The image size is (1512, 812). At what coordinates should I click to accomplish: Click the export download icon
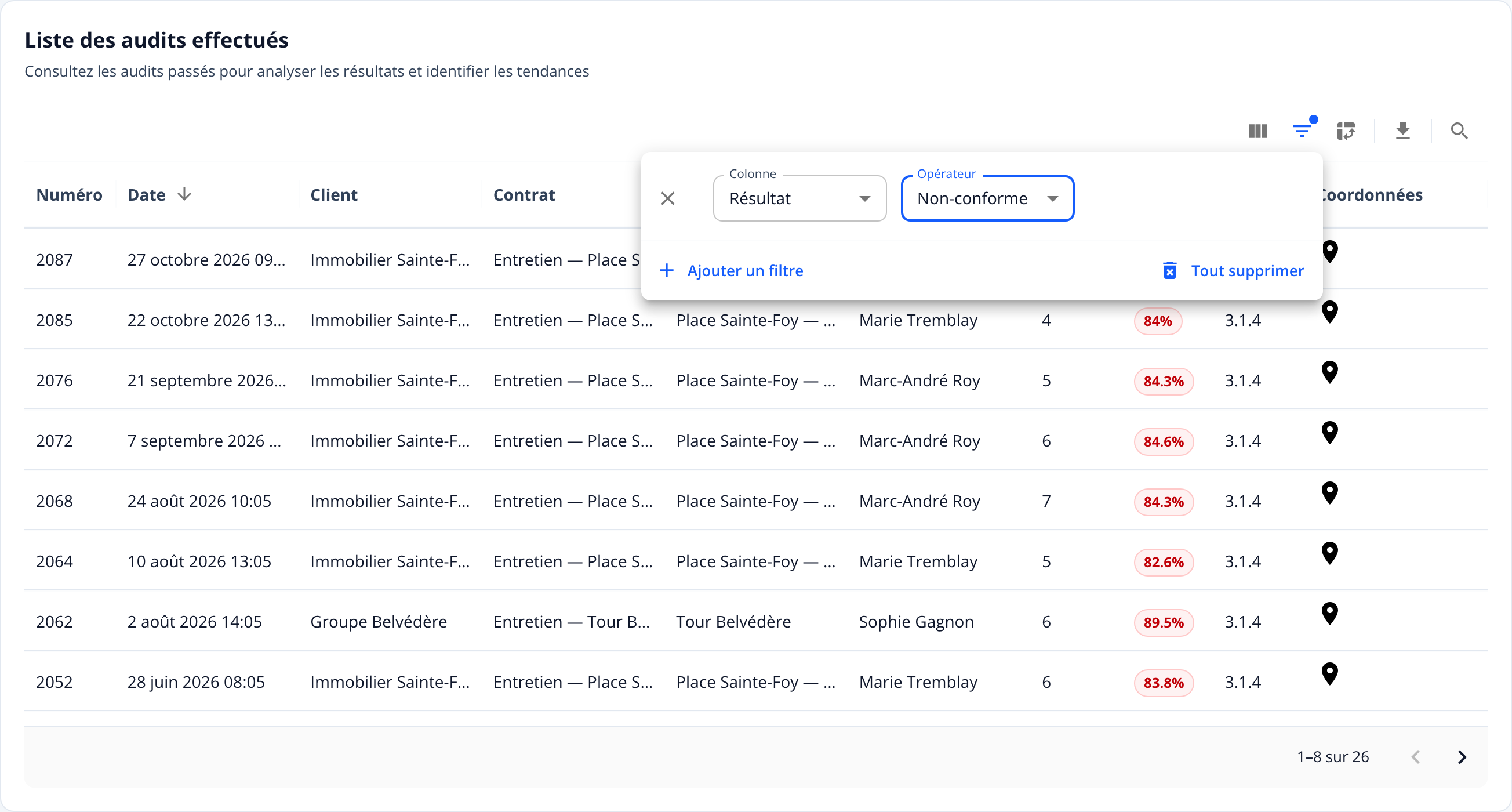[1402, 130]
